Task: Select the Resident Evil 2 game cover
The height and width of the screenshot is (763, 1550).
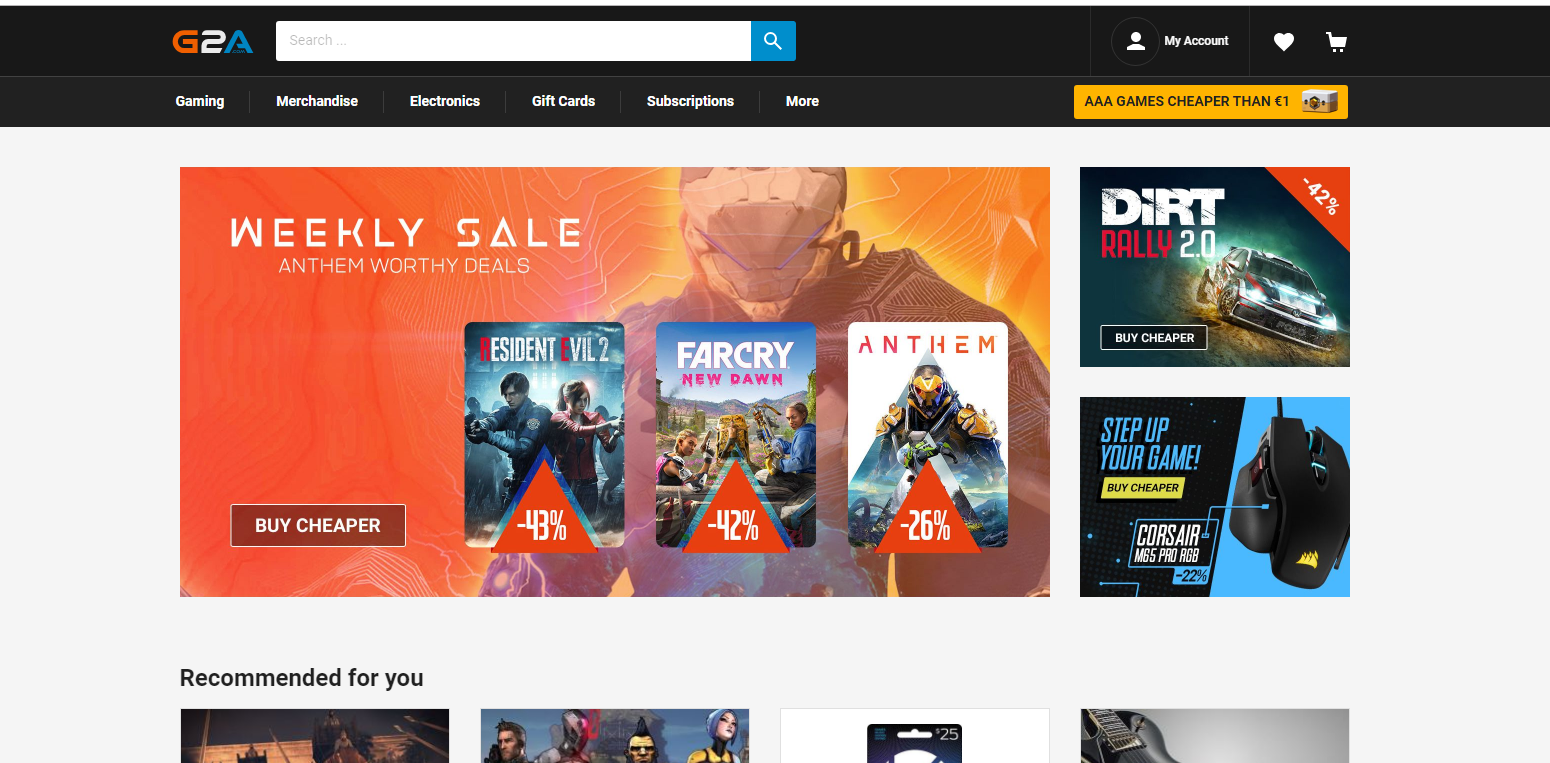Action: (544, 434)
